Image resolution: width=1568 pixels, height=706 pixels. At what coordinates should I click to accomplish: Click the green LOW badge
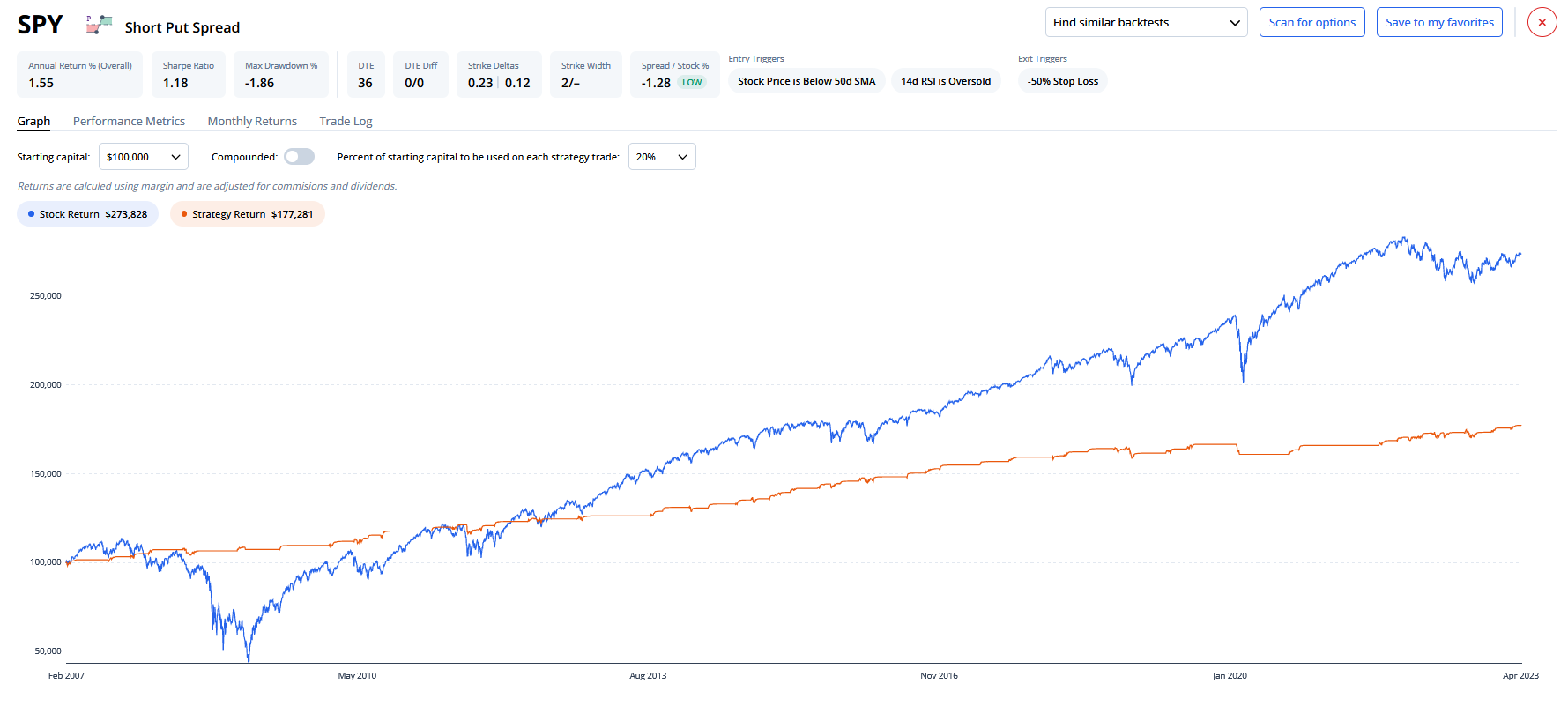692,83
